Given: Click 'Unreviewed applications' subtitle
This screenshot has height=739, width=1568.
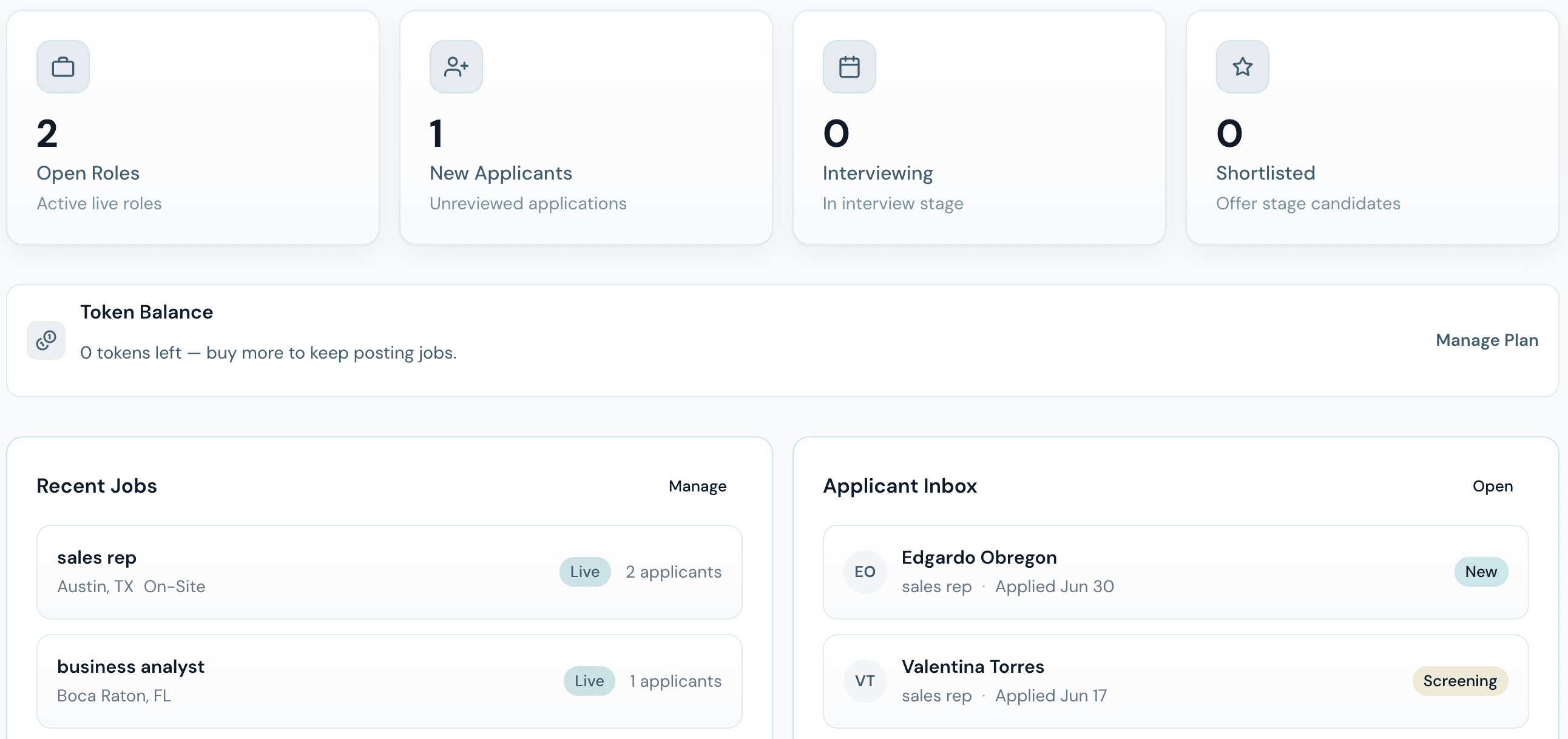Looking at the screenshot, I should [528, 203].
